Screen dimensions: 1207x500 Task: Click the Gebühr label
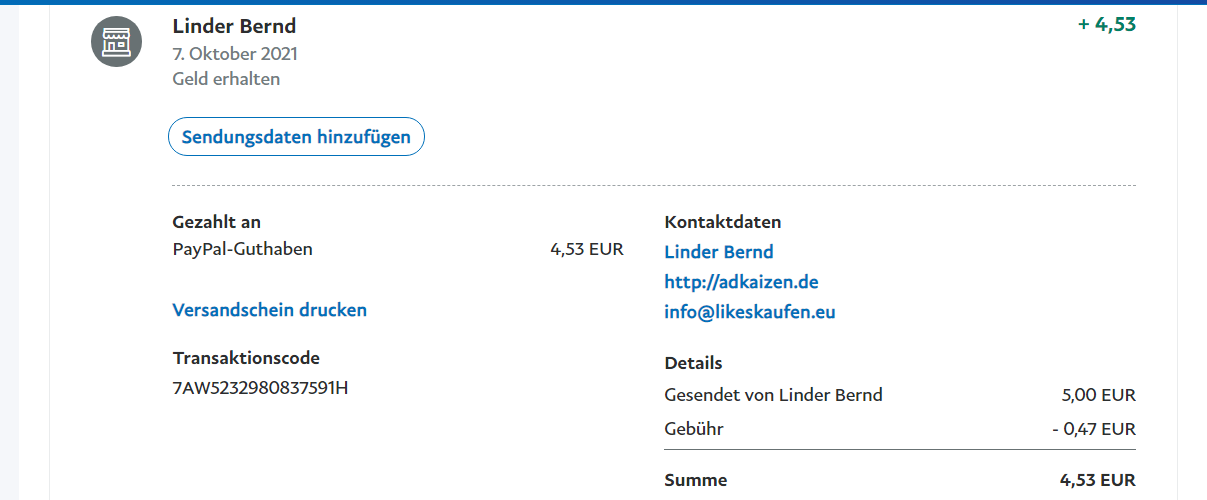tap(694, 430)
